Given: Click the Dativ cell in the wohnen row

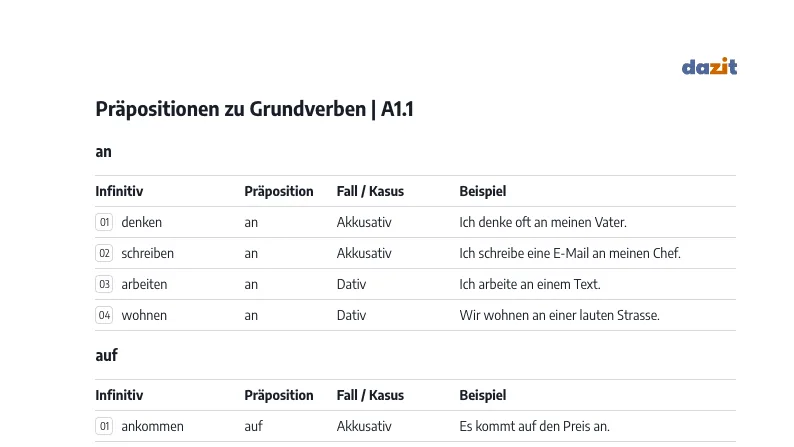Looking at the screenshot, I should click(x=351, y=315).
